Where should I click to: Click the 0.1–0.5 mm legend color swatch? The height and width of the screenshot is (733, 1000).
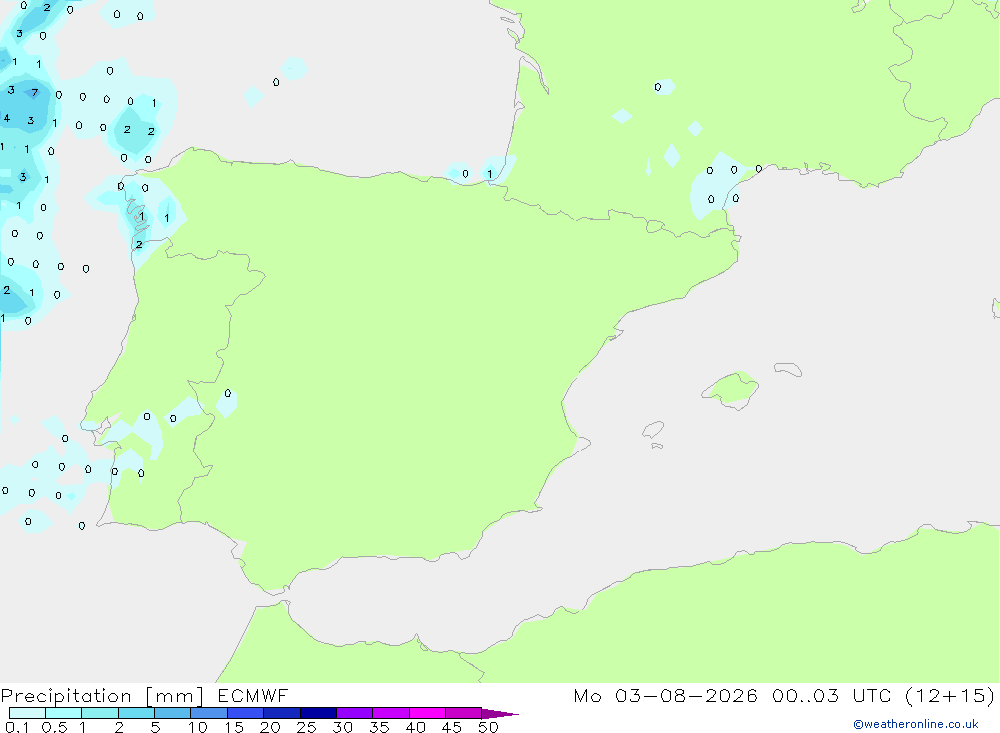27,713
